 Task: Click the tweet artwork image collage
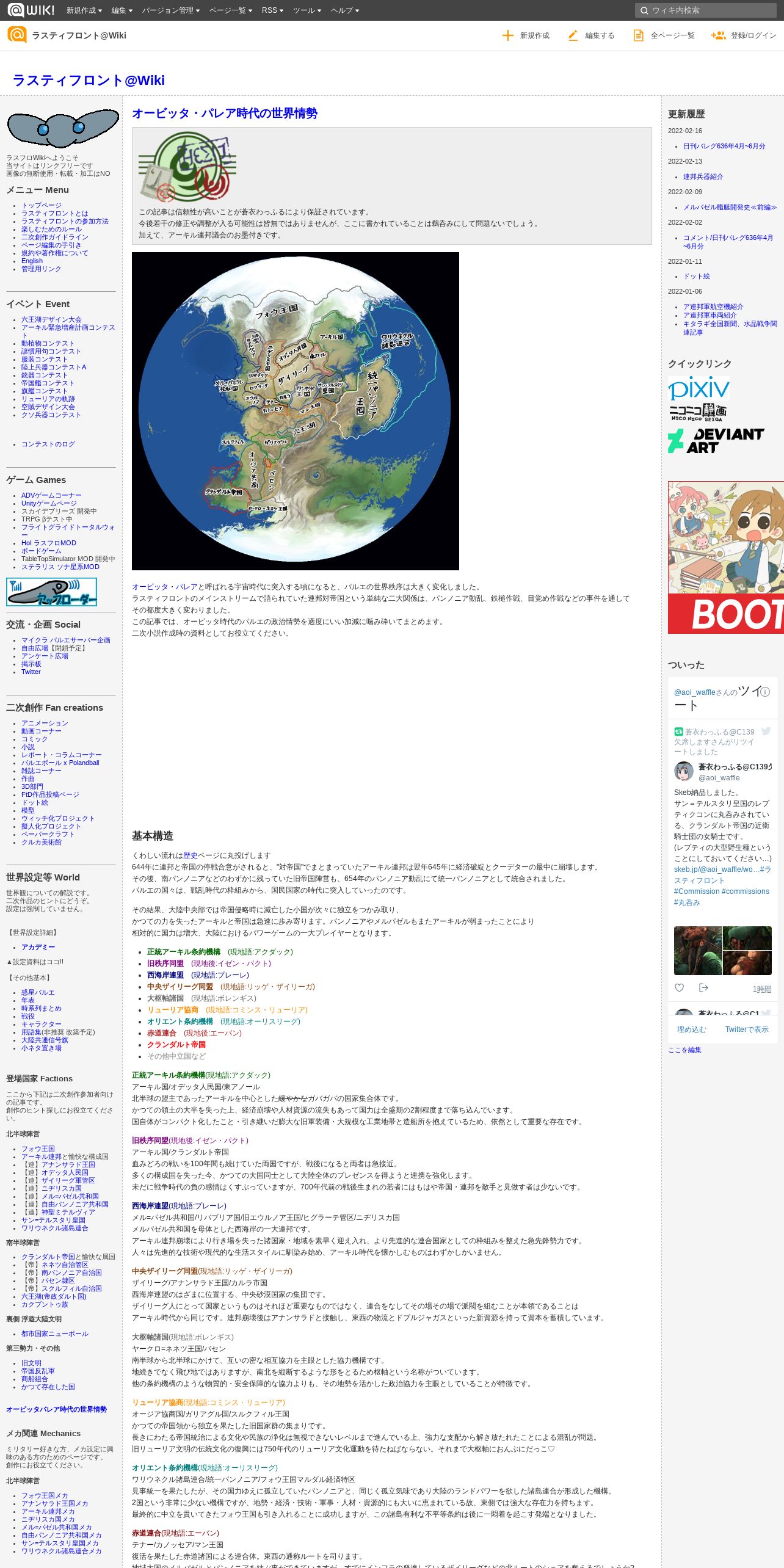pos(723,951)
